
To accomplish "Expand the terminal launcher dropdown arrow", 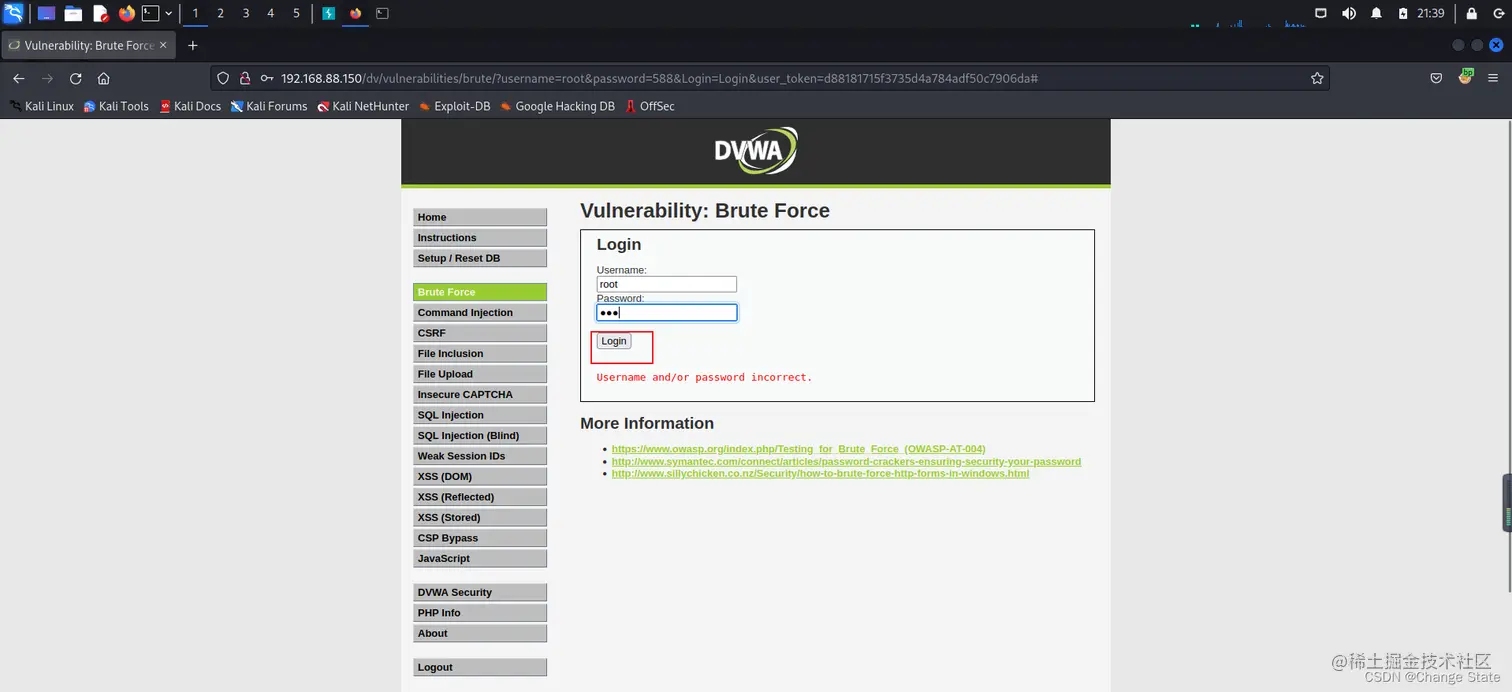I will [168, 14].
